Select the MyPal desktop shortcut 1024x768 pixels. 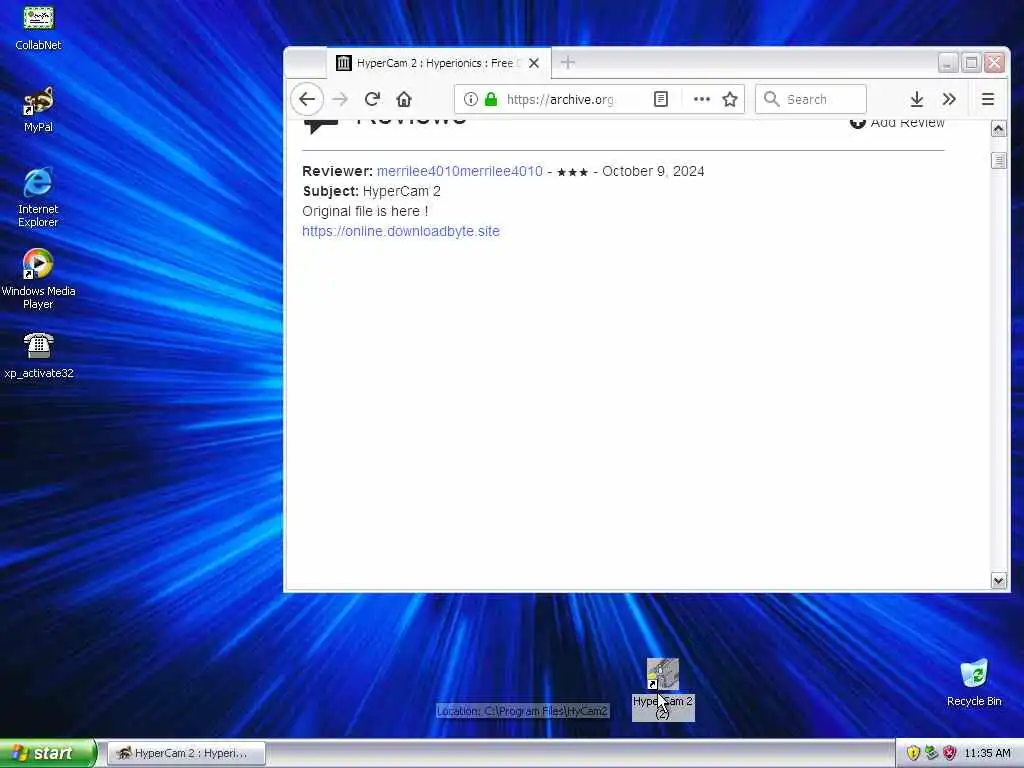(38, 110)
